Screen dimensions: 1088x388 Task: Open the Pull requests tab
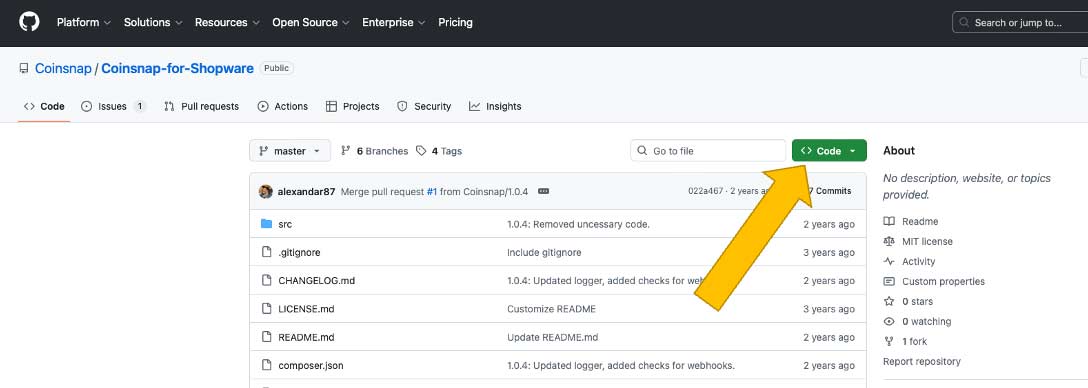(201, 106)
